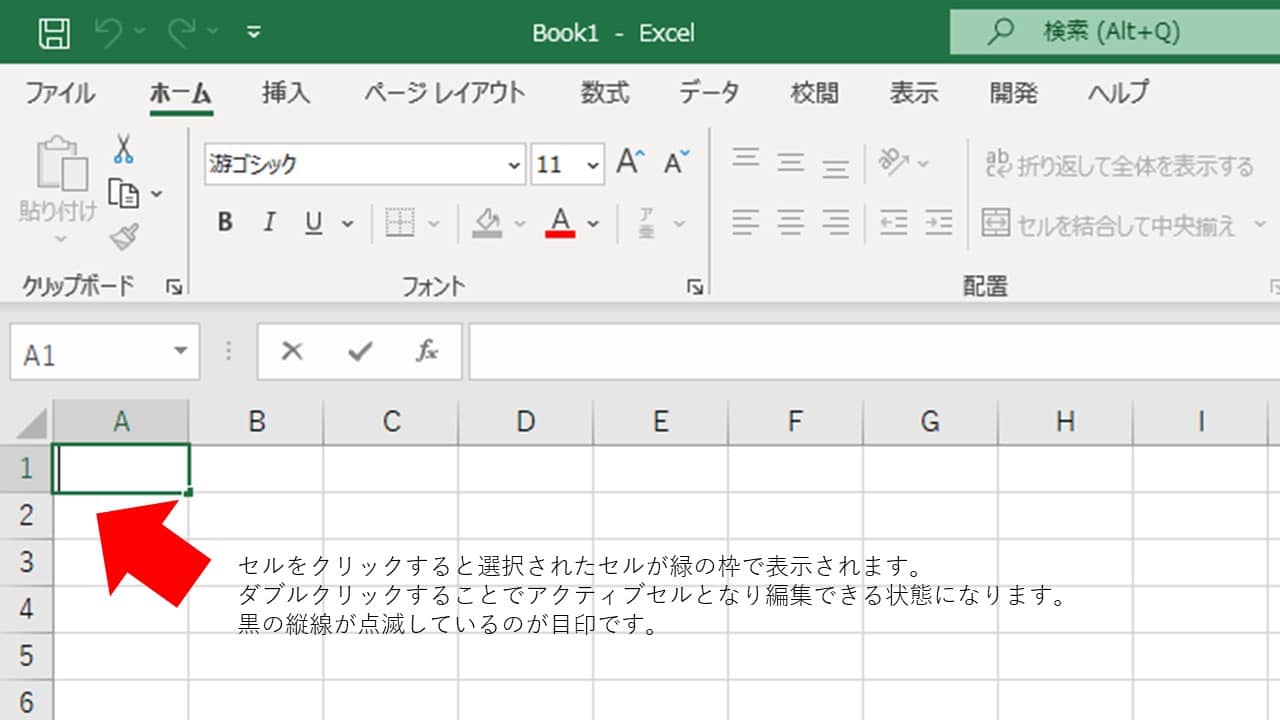
Task: Click the Top Align icon
Action: pyautogui.click(x=746, y=160)
